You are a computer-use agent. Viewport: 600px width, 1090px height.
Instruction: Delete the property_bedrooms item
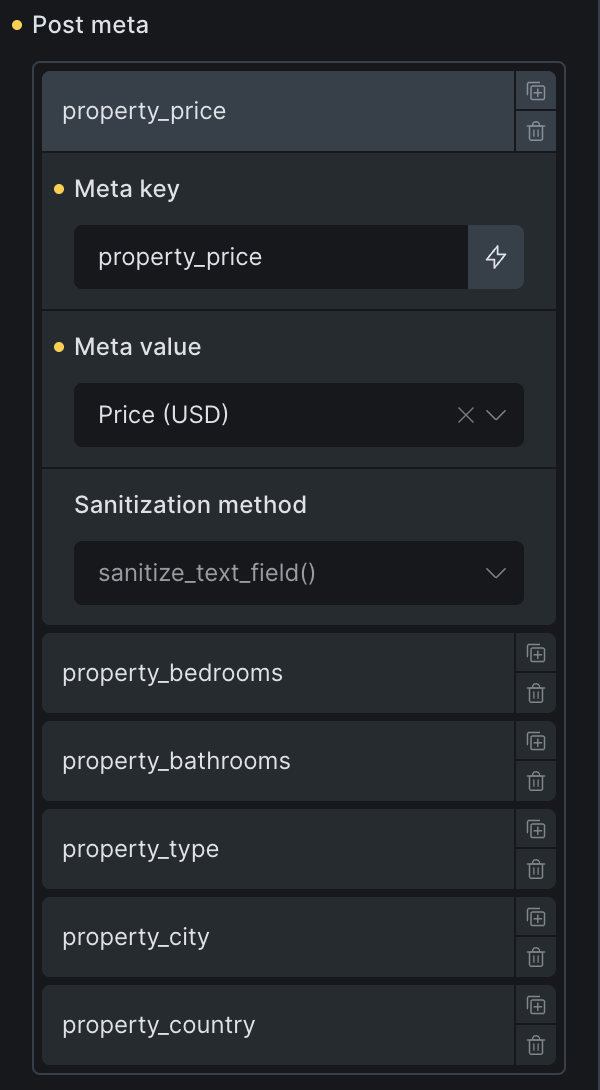(536, 693)
